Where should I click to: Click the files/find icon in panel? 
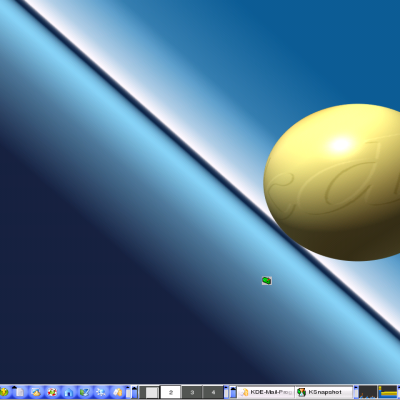117,392
